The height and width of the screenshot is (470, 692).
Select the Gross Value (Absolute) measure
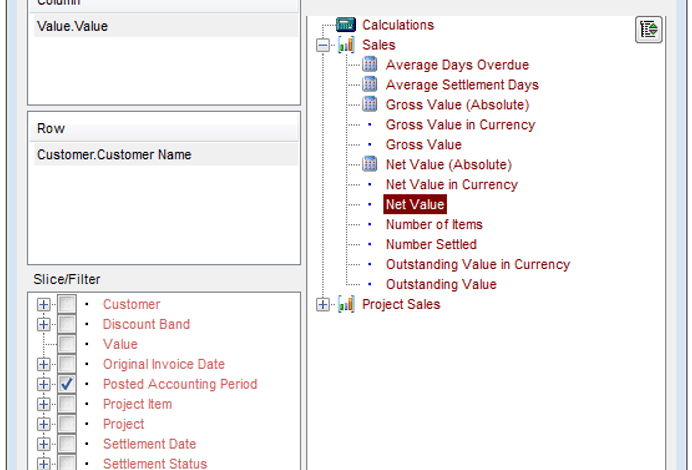[457, 105]
